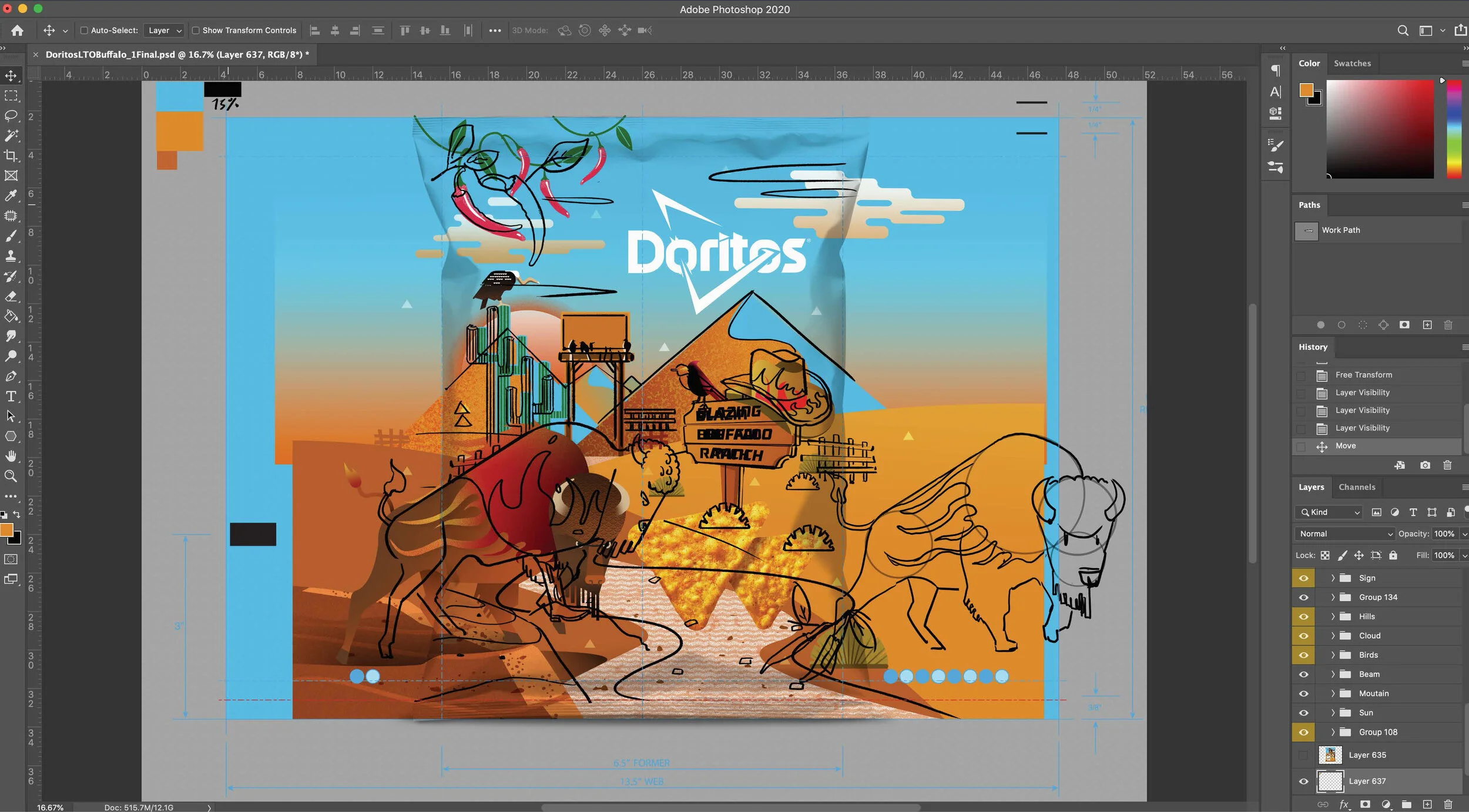Select the Eraser tool
The image size is (1469, 812).
click(x=11, y=296)
